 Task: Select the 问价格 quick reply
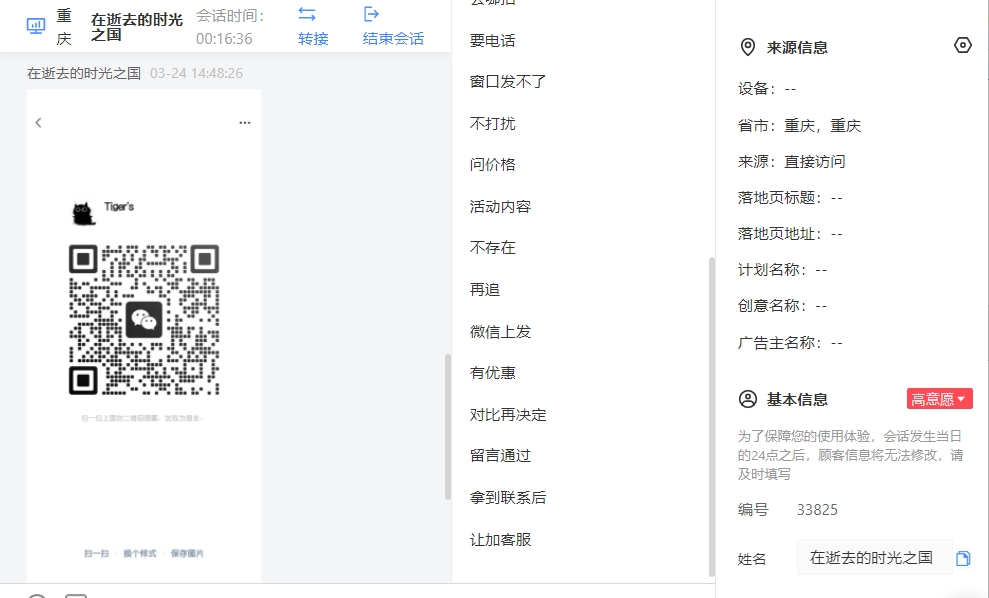point(493,165)
